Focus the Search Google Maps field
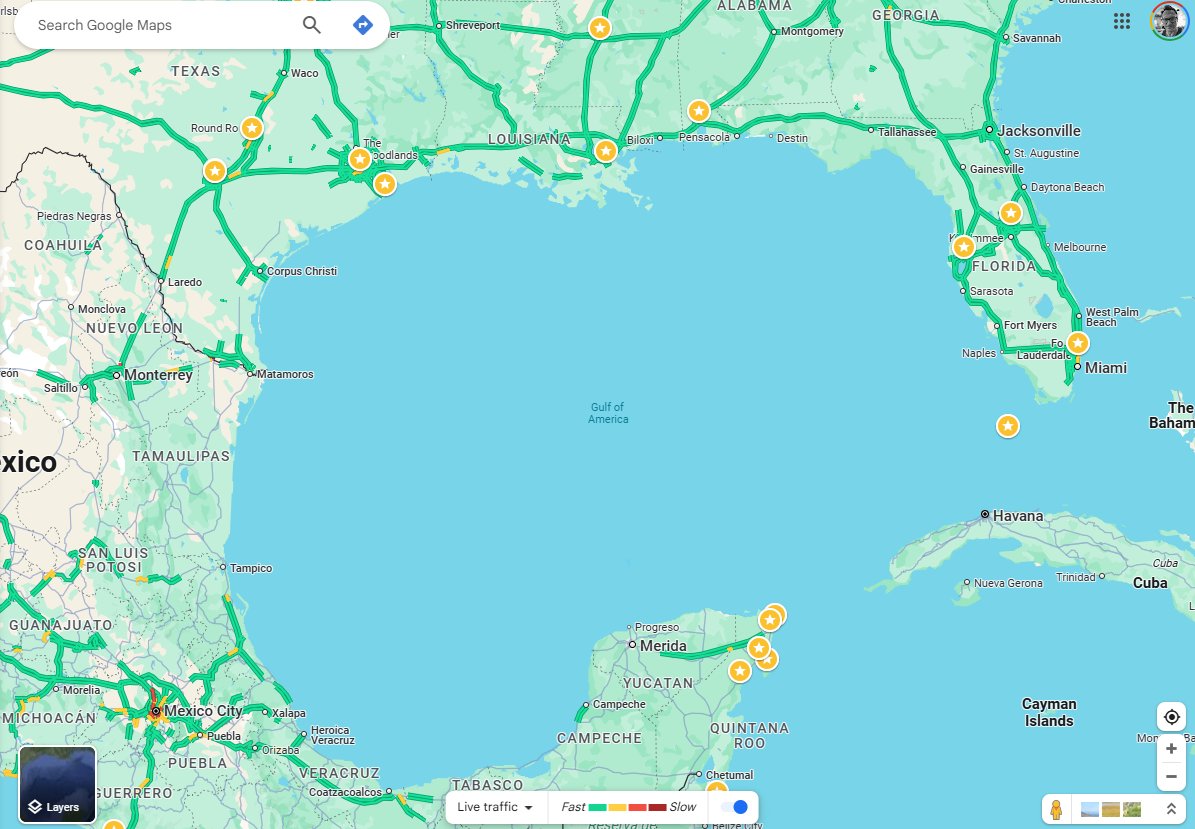Image resolution: width=1195 pixels, height=829 pixels. coord(160,25)
